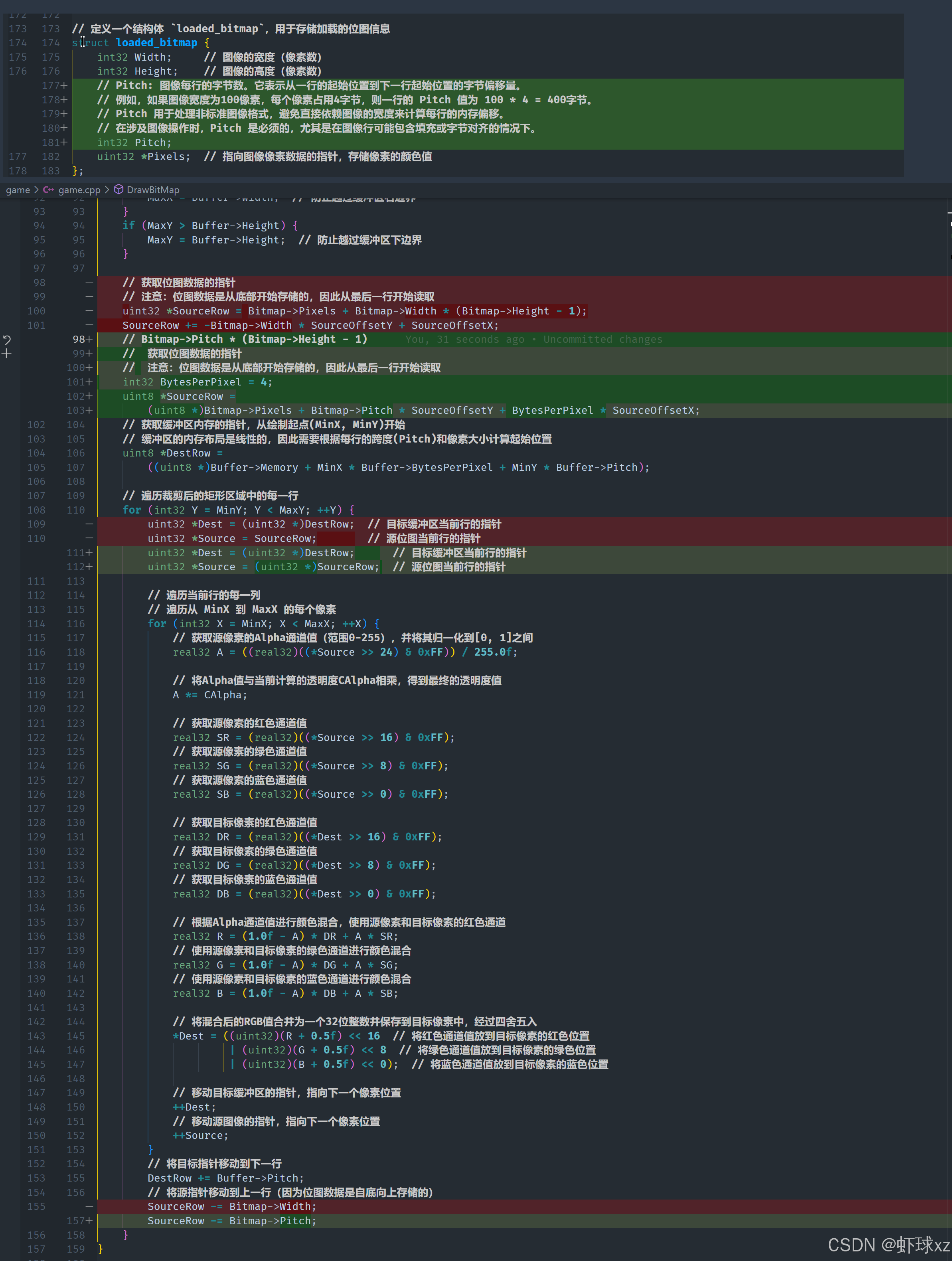Image resolution: width=952 pixels, height=1261 pixels.
Task: Click 'MaxY = Buffer->Height;' statement
Action: tap(216, 240)
